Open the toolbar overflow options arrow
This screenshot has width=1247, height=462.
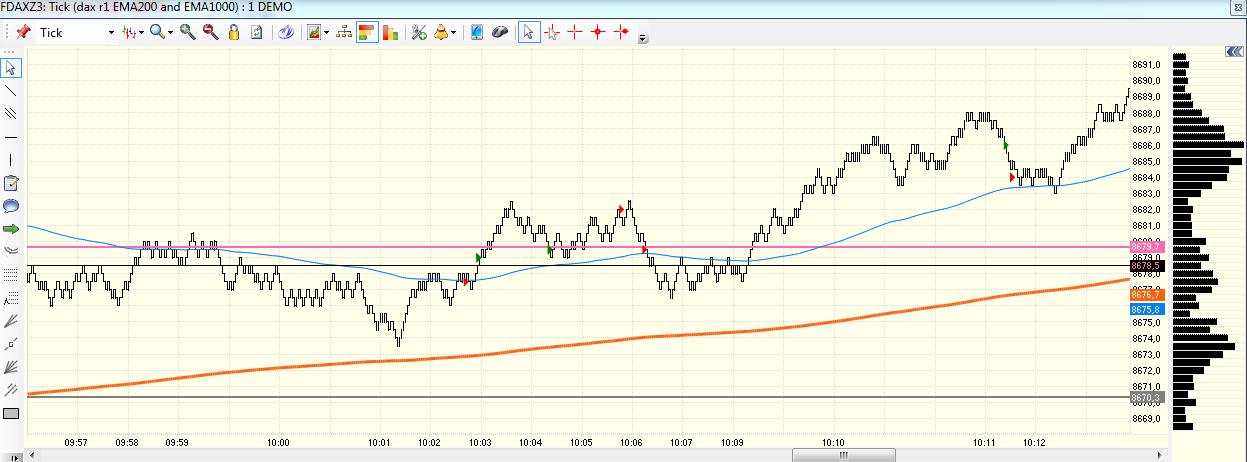pos(643,39)
